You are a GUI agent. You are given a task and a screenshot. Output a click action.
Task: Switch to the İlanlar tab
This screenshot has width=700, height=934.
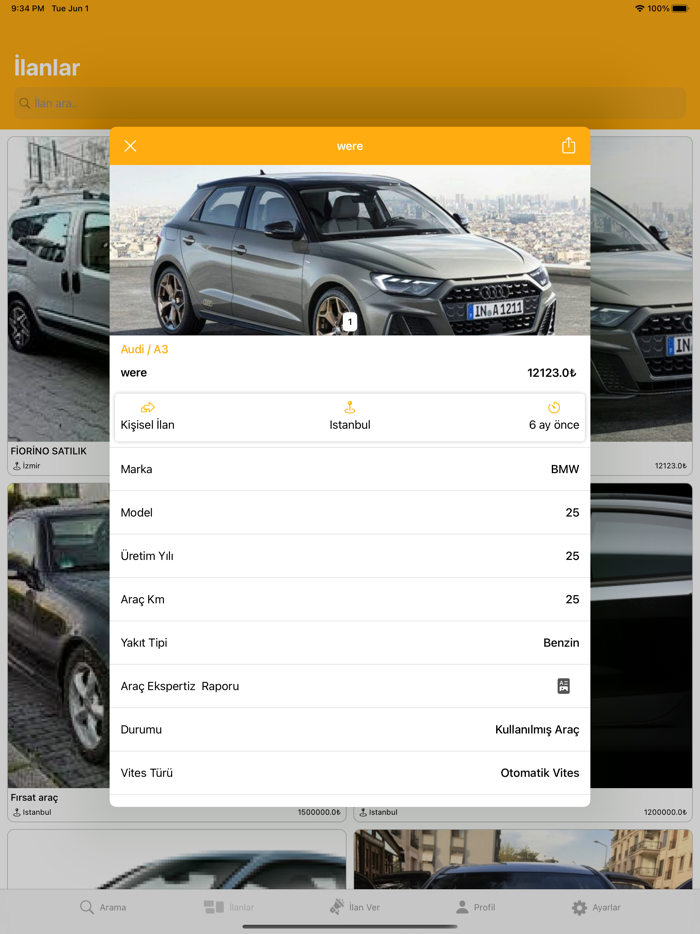(x=229, y=907)
